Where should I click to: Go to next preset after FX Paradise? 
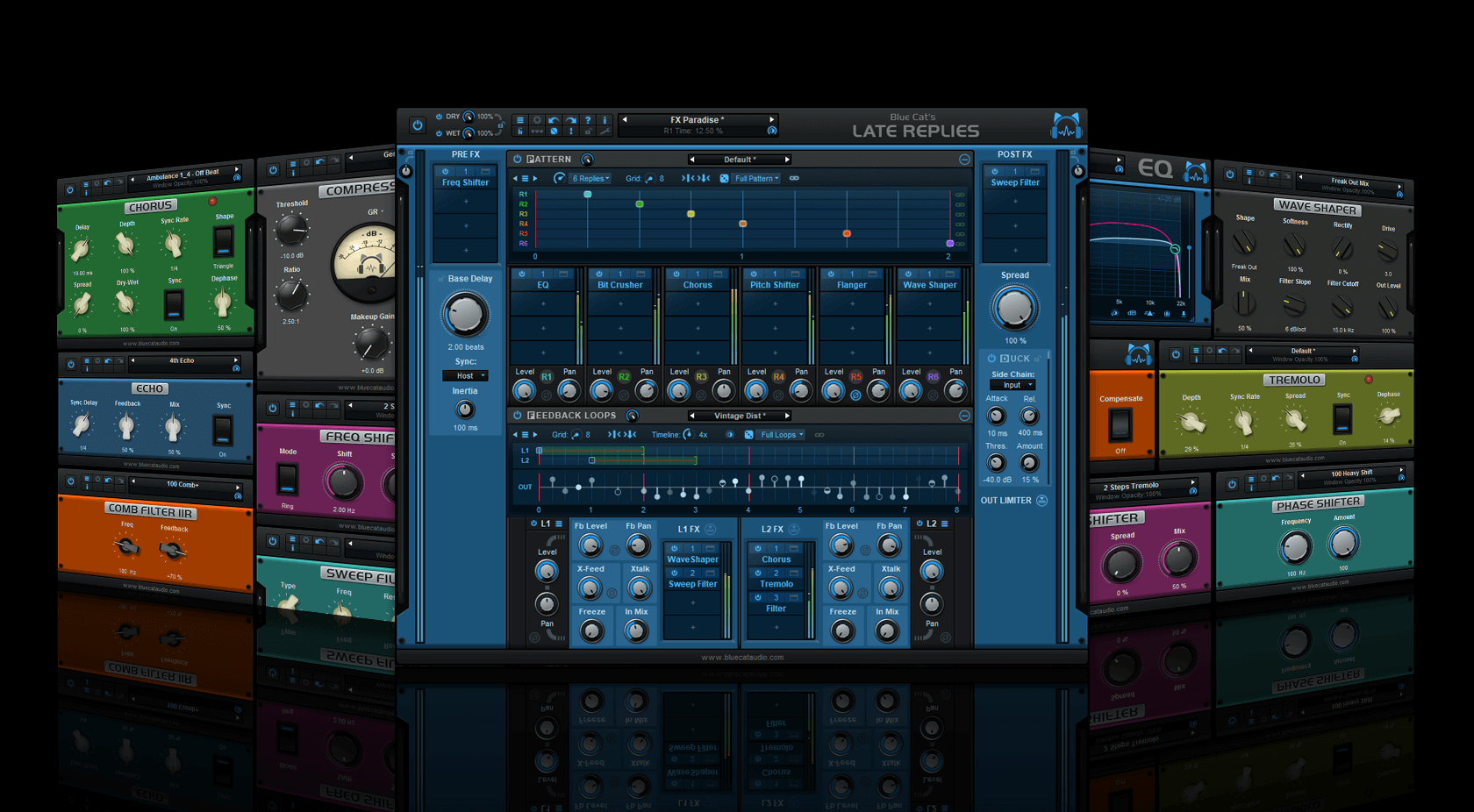point(772,120)
